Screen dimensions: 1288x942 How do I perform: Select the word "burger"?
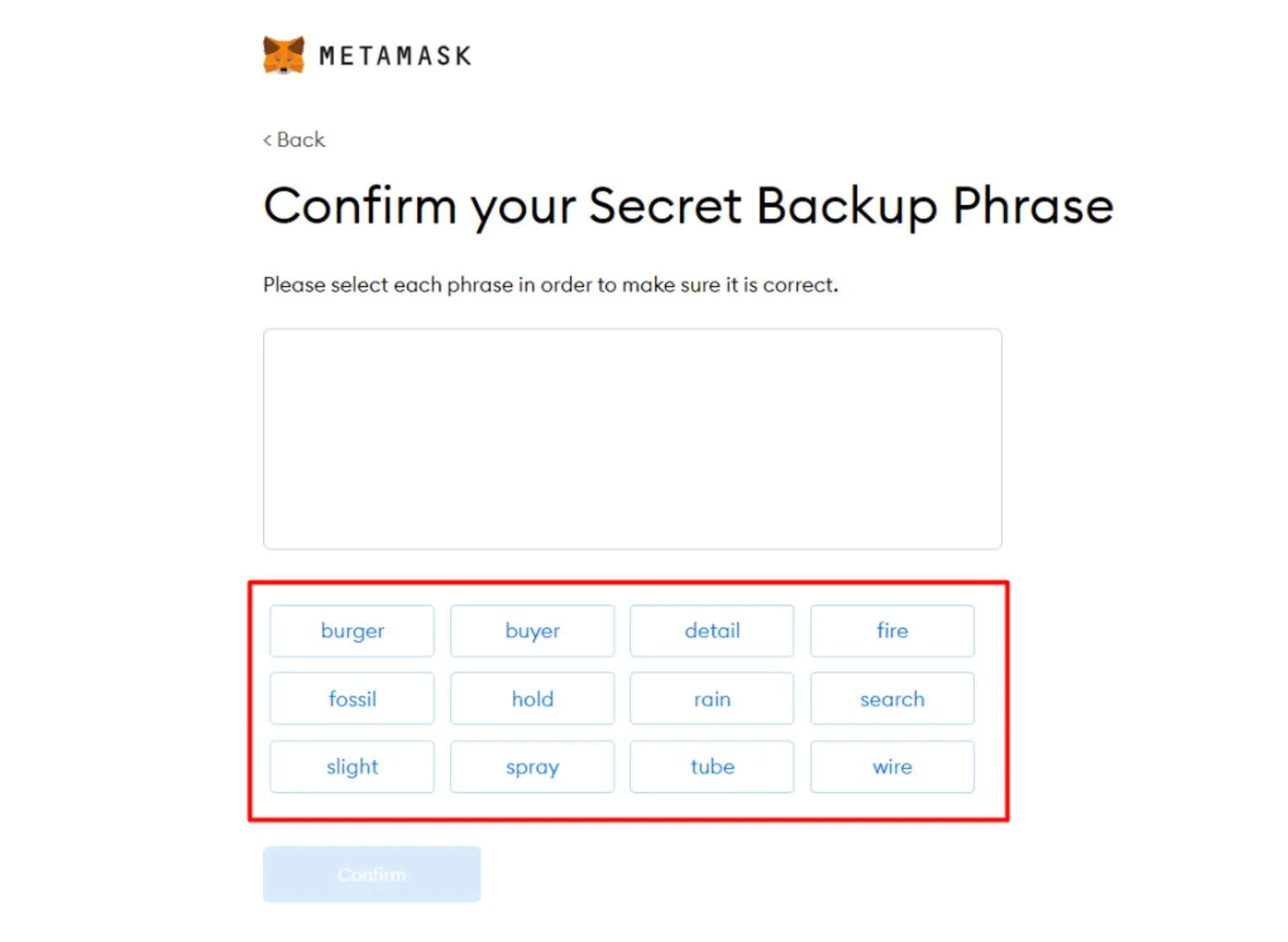[352, 631]
